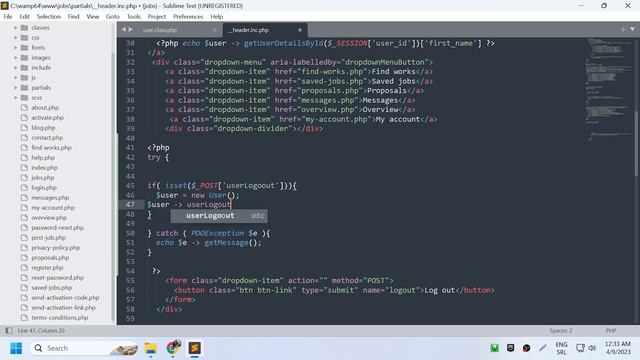
Task: Click the taskbar Search box
Action: click(84, 348)
